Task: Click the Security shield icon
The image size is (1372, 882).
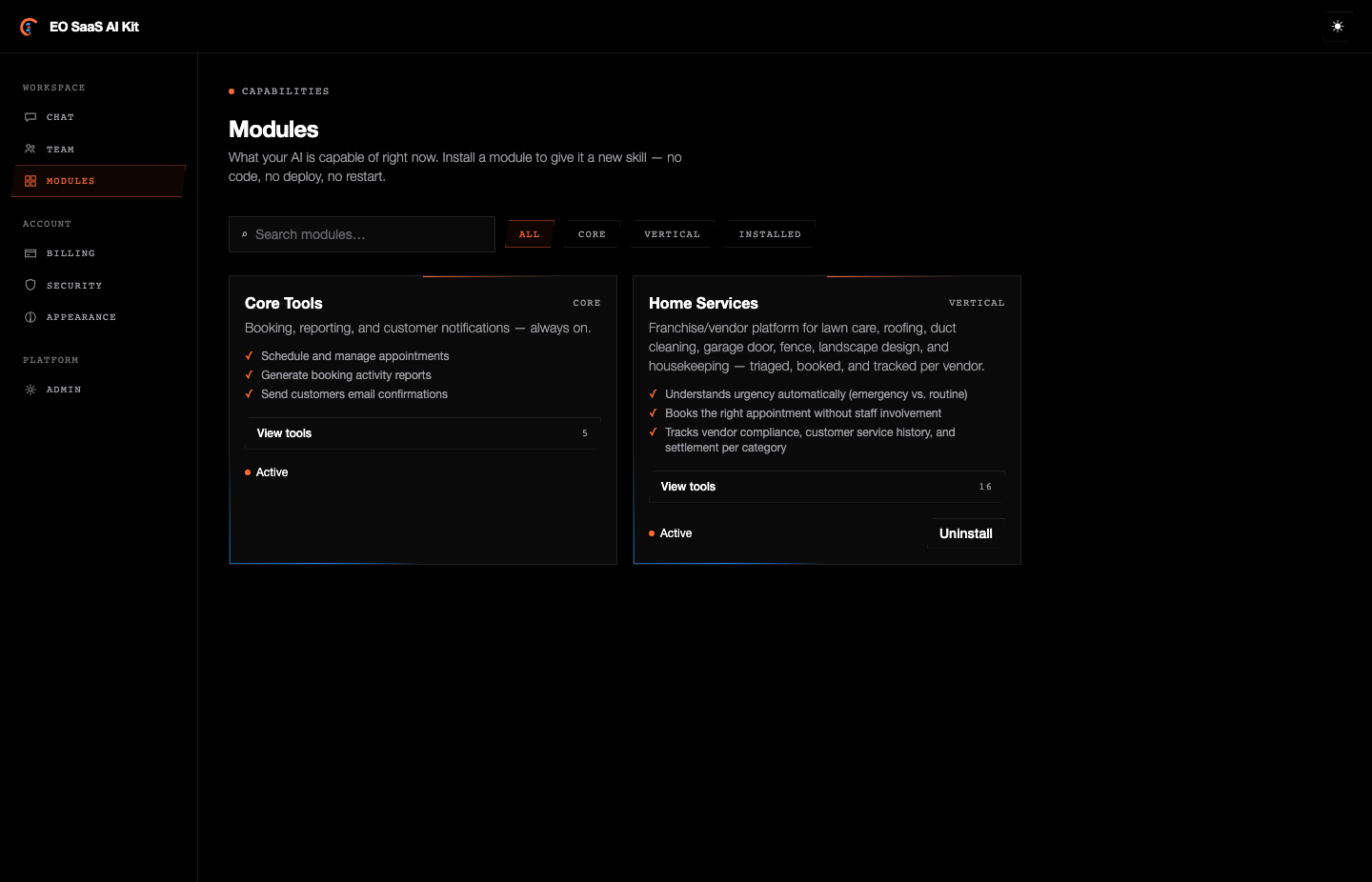Action: click(30, 286)
